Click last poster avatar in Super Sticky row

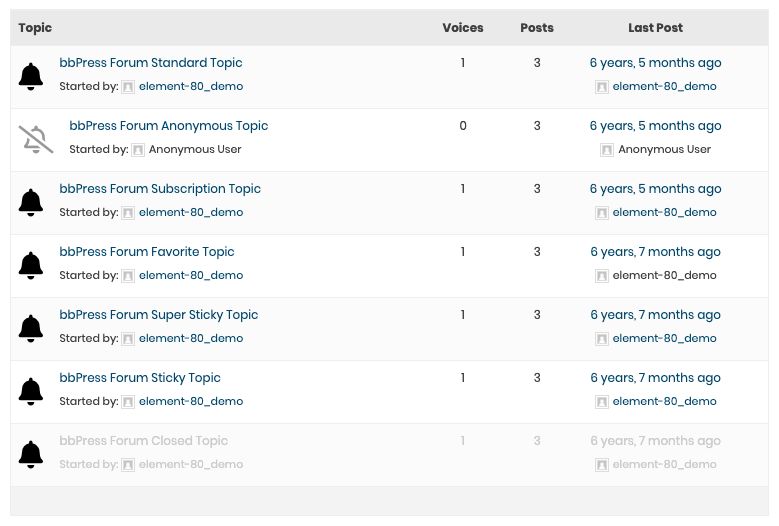pos(602,339)
